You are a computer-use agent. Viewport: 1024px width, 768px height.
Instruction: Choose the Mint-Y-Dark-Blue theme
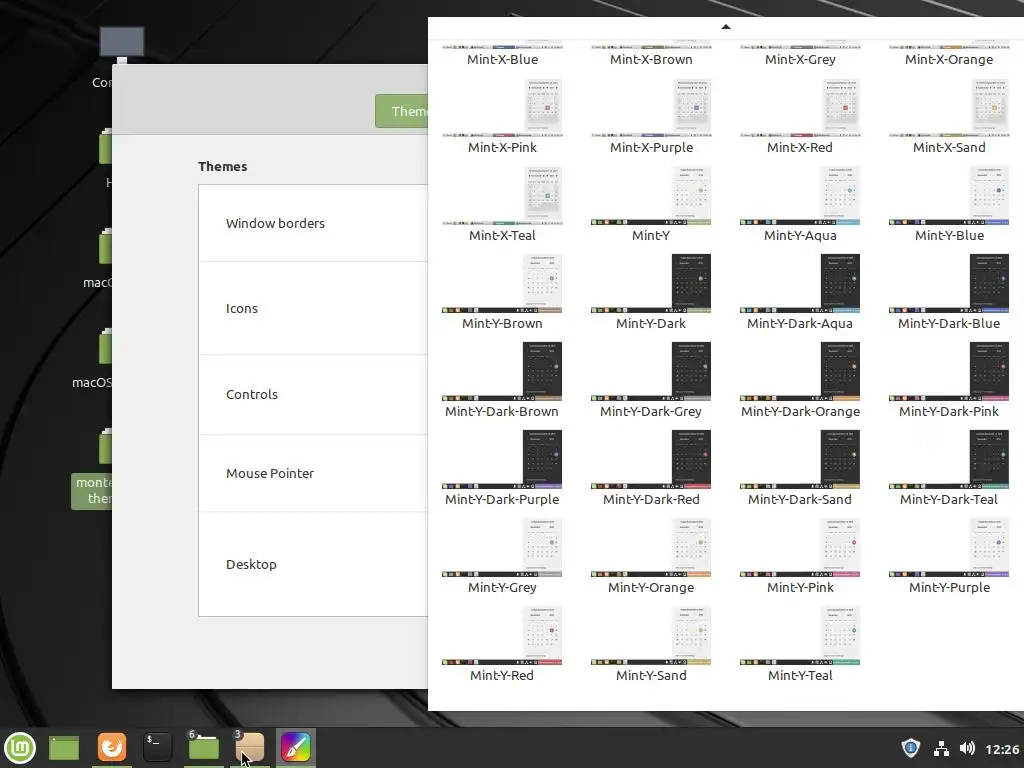tap(949, 293)
